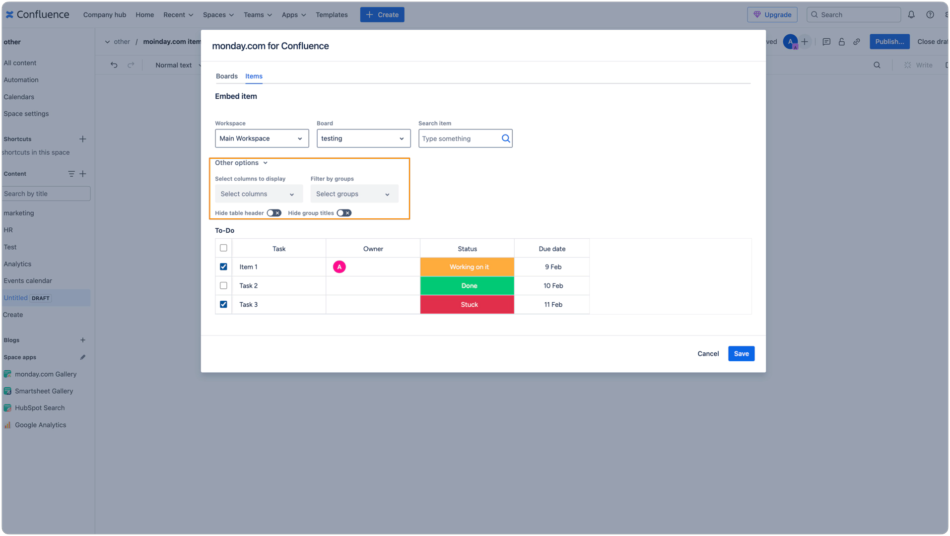Uncheck the Task 3 checkbox
The image size is (950, 536).
click(x=224, y=304)
